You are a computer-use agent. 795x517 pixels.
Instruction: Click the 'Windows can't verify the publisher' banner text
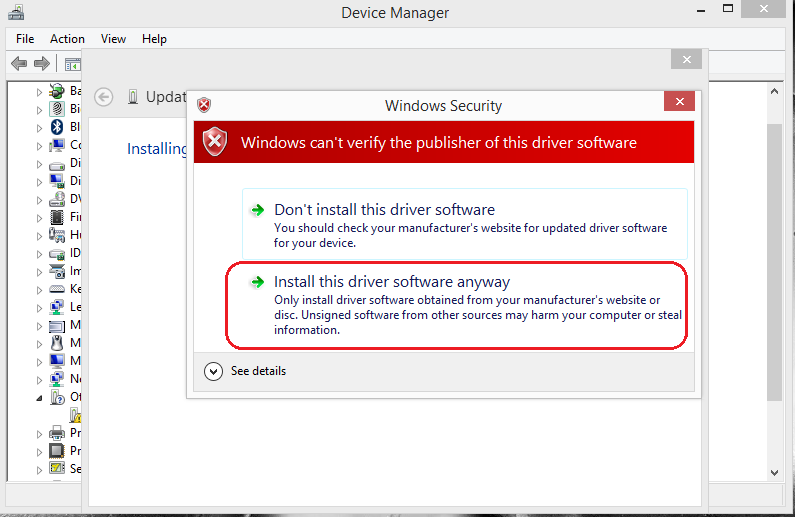(439, 142)
